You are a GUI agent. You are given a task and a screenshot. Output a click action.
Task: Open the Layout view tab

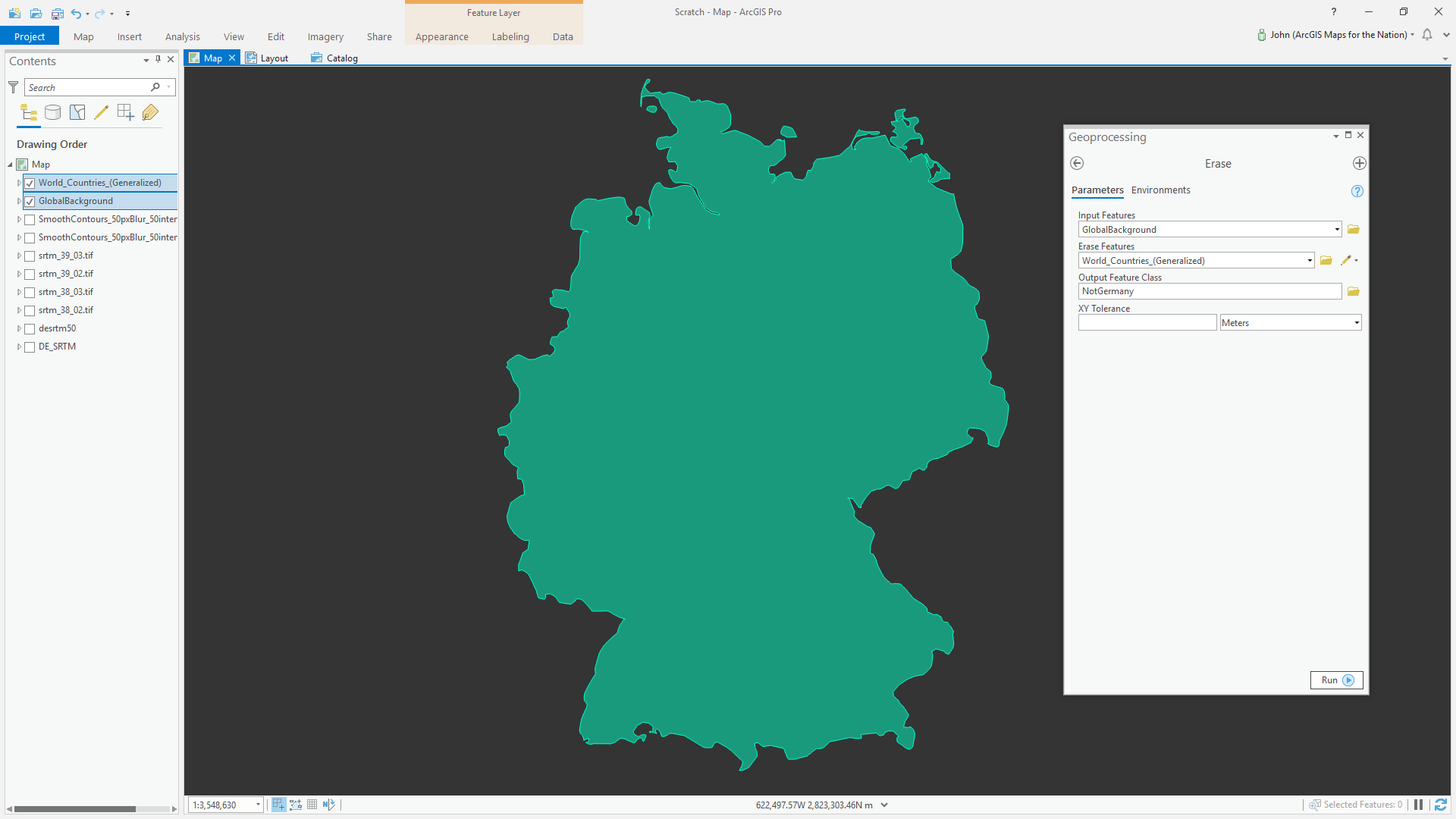[269, 58]
